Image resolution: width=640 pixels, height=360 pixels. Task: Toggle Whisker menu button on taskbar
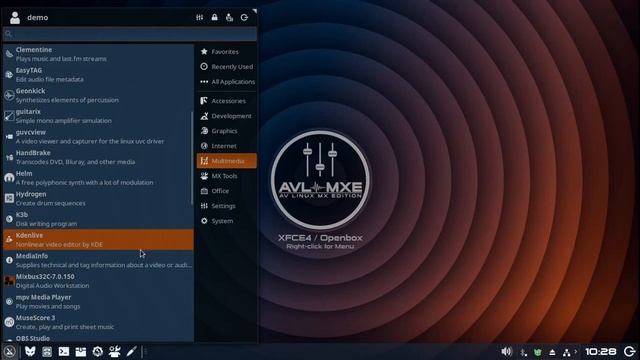click(x=9, y=351)
